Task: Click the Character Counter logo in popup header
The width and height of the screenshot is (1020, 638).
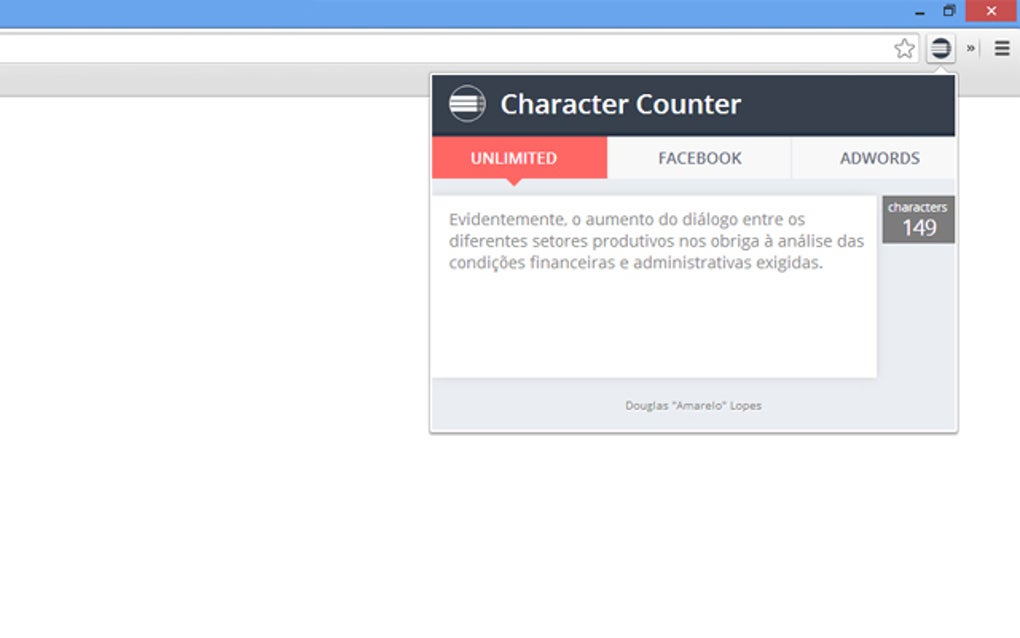Action: point(466,103)
